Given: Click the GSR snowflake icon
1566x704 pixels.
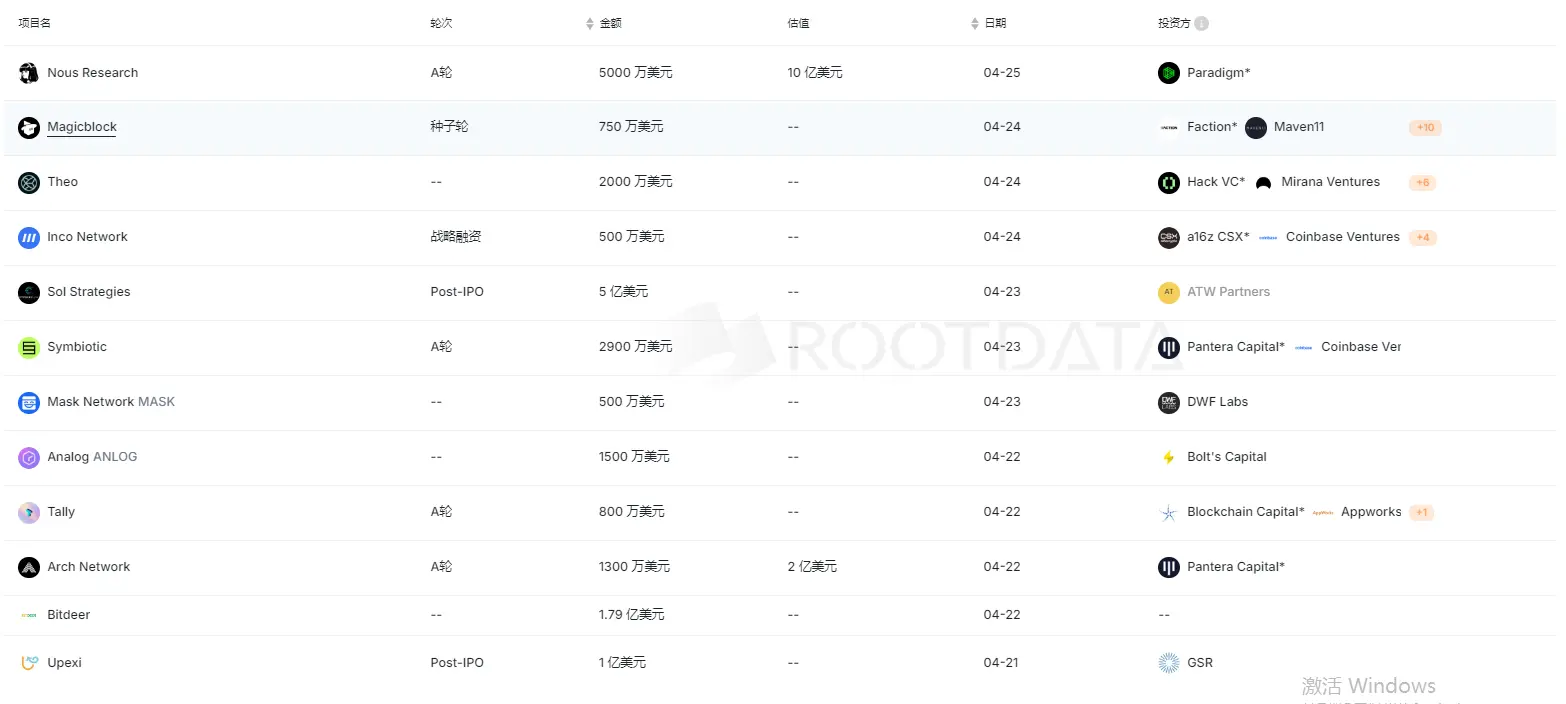Looking at the screenshot, I should pos(1168,662).
